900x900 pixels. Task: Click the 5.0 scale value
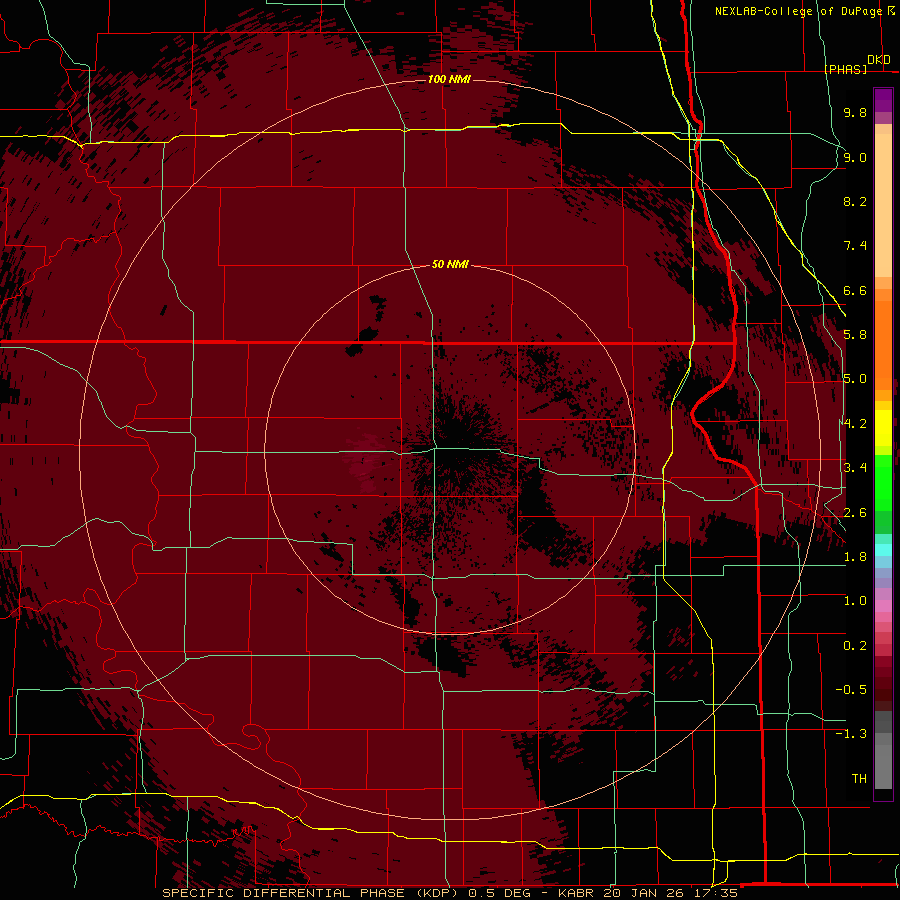point(855,379)
